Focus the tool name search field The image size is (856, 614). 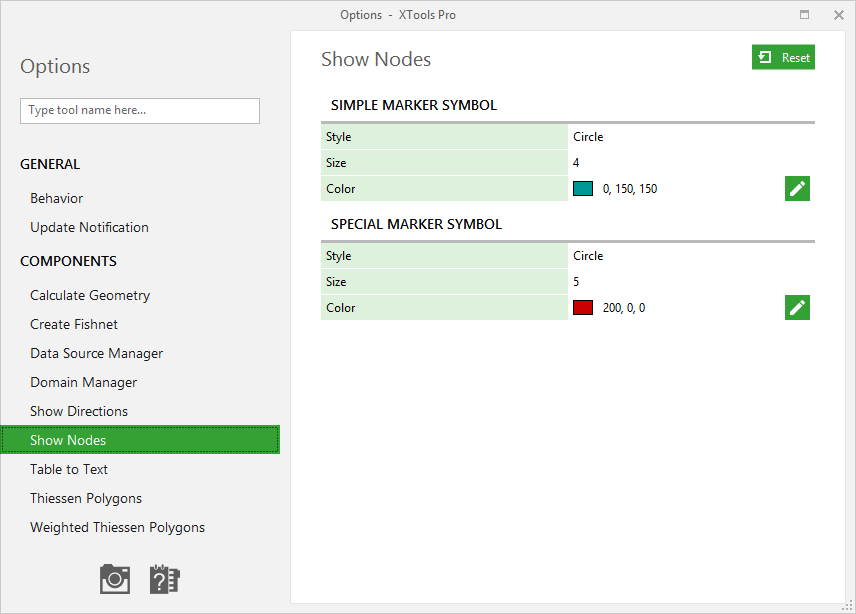[x=140, y=111]
